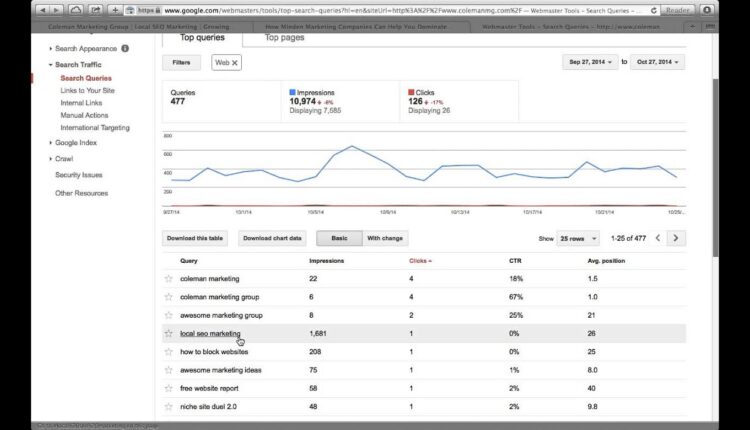Open Links to Your Site
This screenshot has height=430, width=750.
88,90
